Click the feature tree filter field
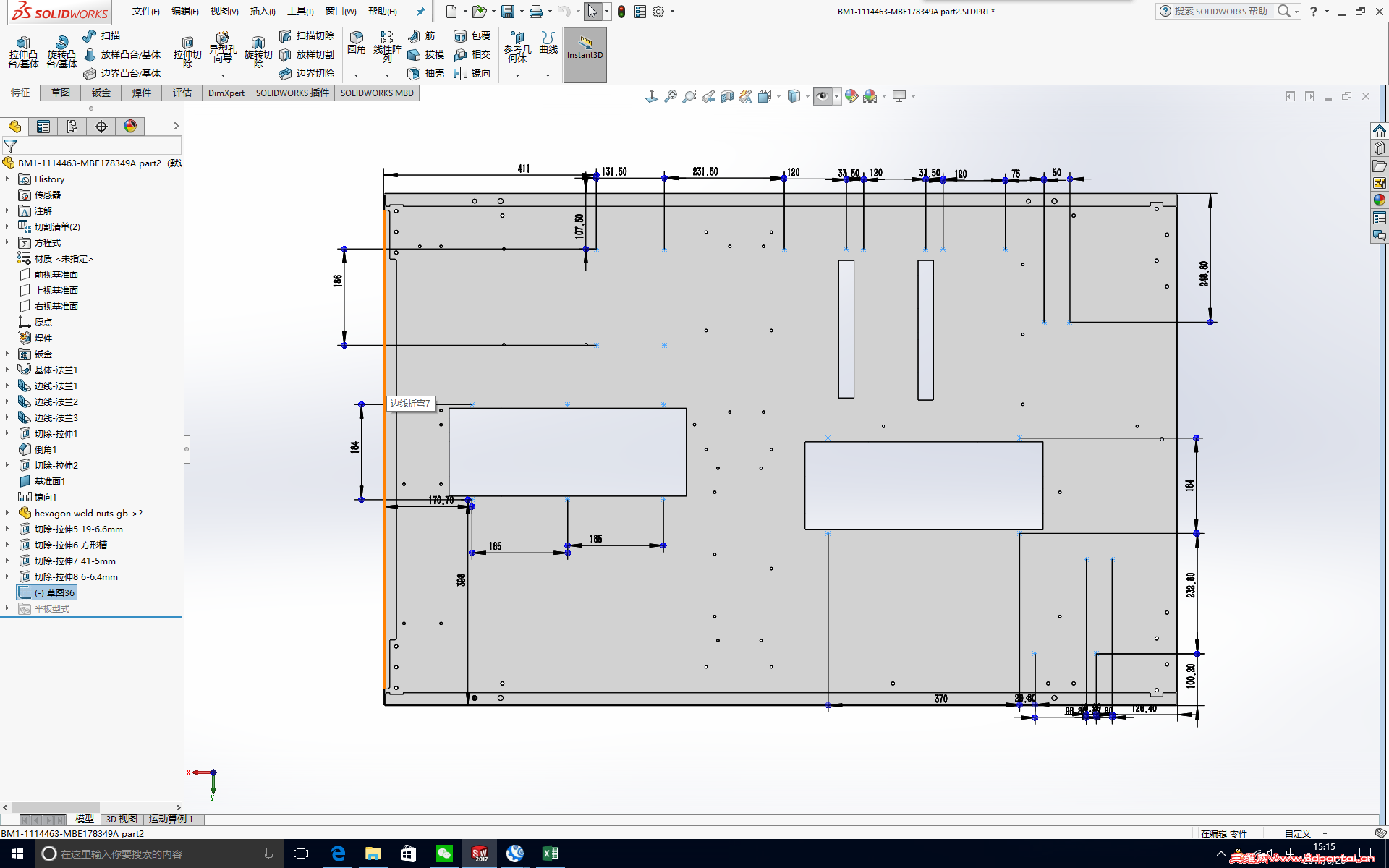Screen dimensions: 1389x868 (x=91, y=146)
